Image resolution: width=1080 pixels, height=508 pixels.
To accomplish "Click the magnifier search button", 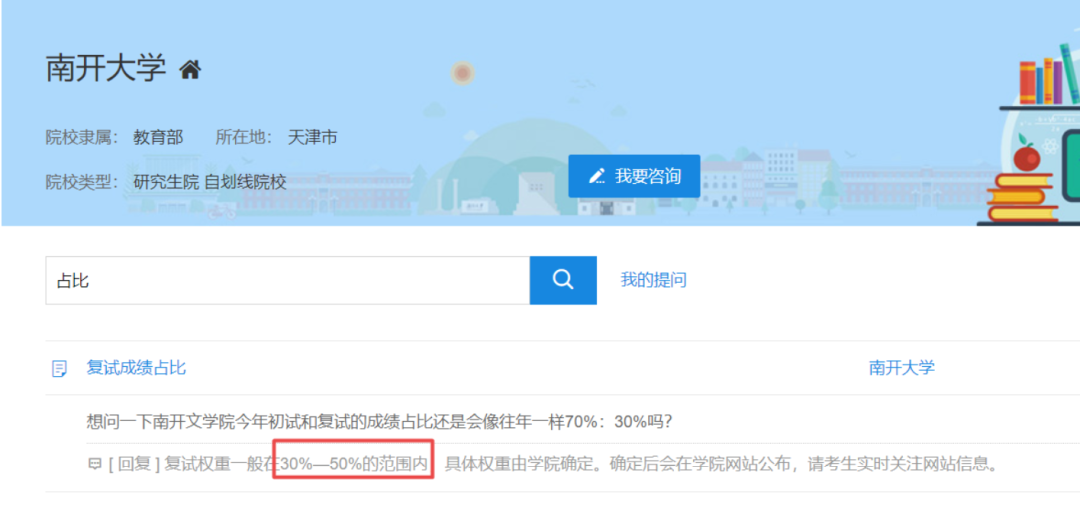I will pos(563,280).
